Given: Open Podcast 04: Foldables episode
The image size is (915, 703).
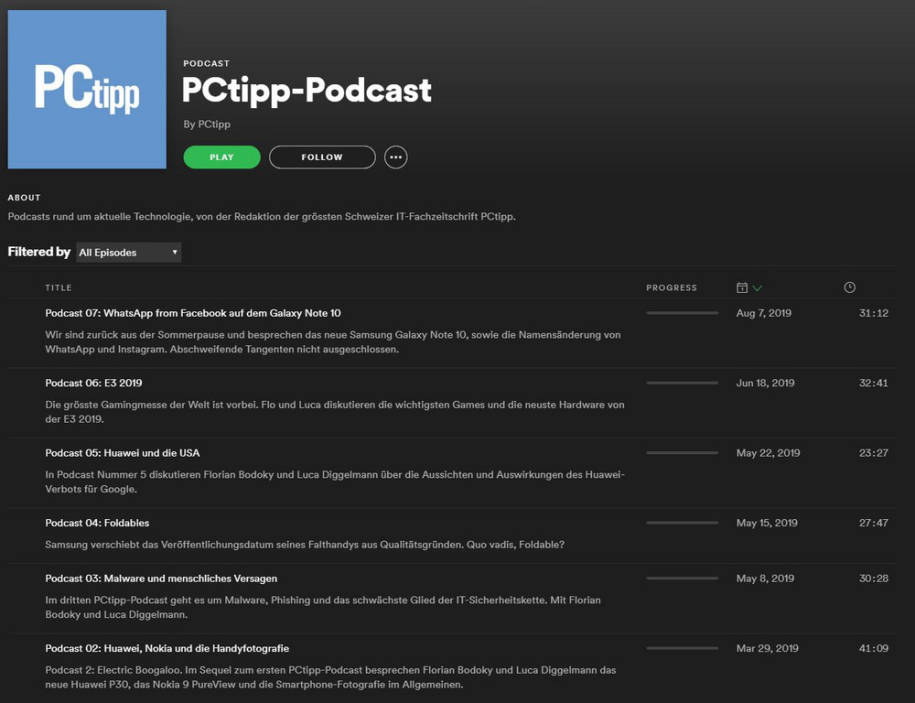Looking at the screenshot, I should click(x=97, y=523).
